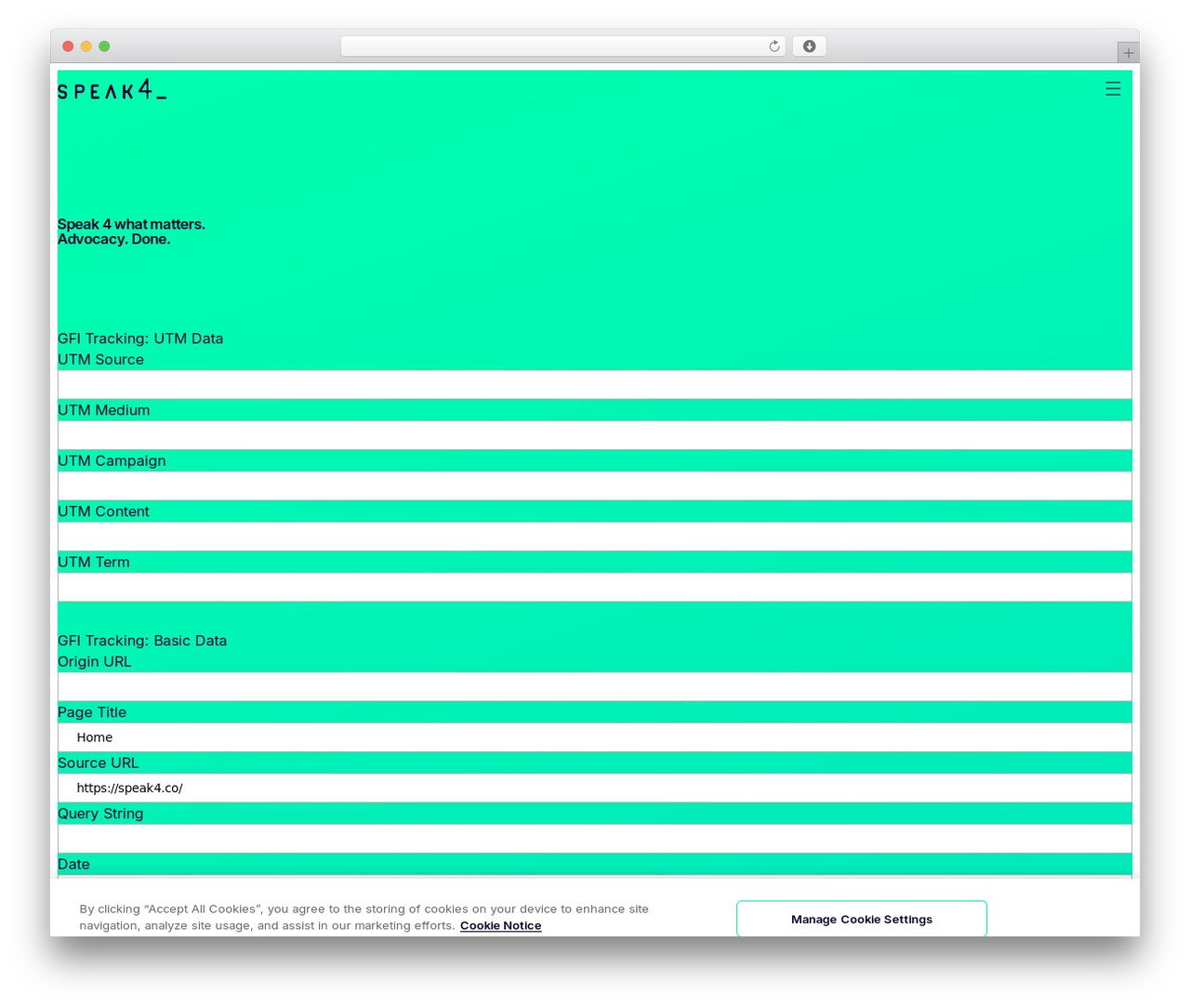The width and height of the screenshot is (1190, 1008).
Task: Click the 'Date' label
Action: (x=73, y=865)
